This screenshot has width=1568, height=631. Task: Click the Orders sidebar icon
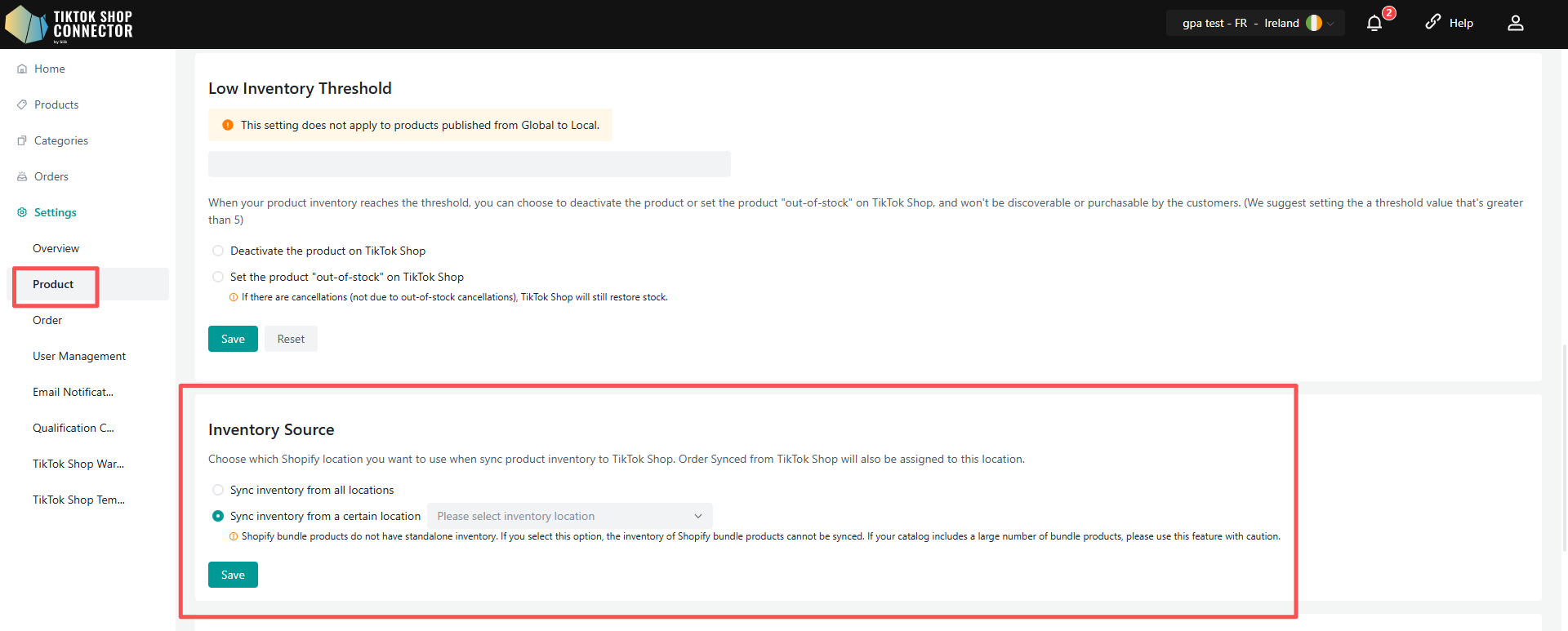22,177
